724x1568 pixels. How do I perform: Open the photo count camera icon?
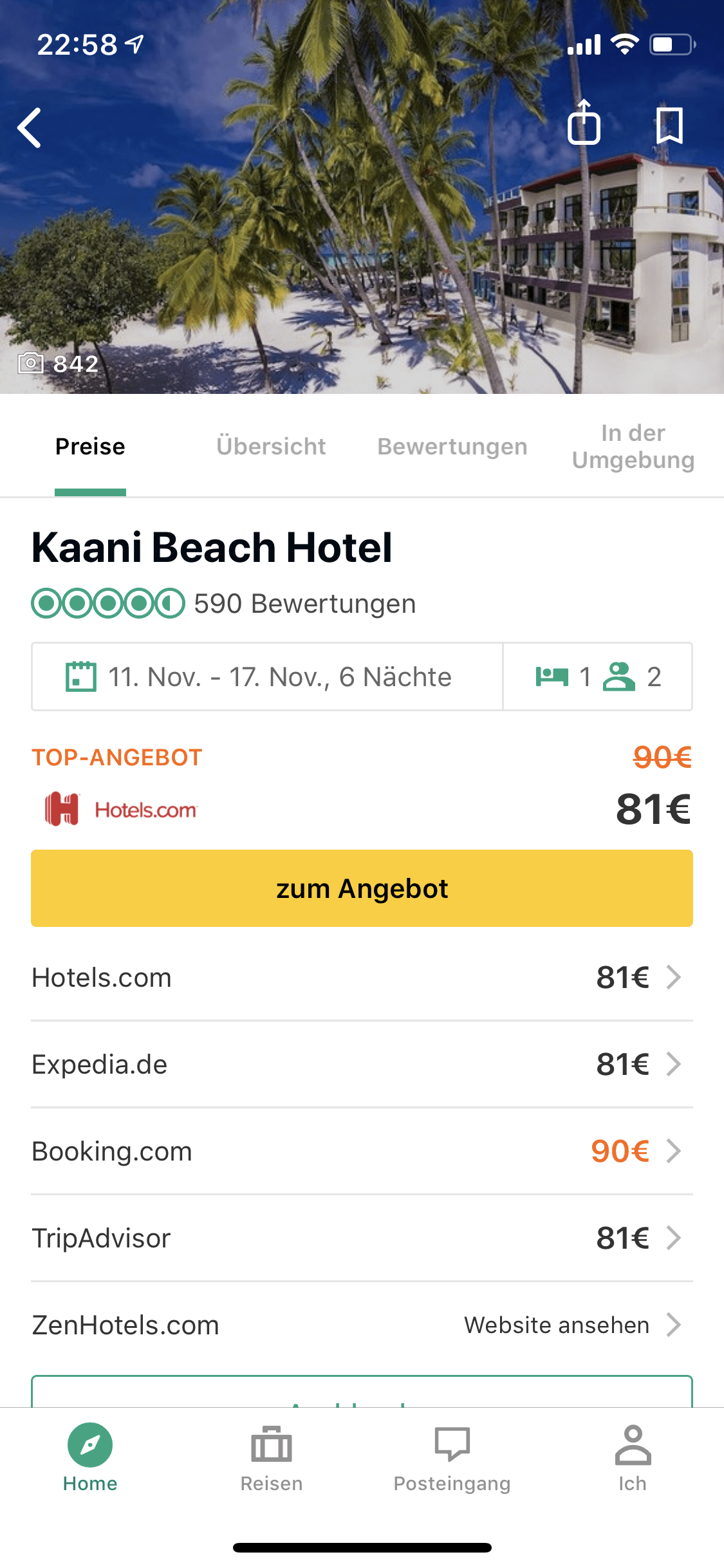coord(30,363)
